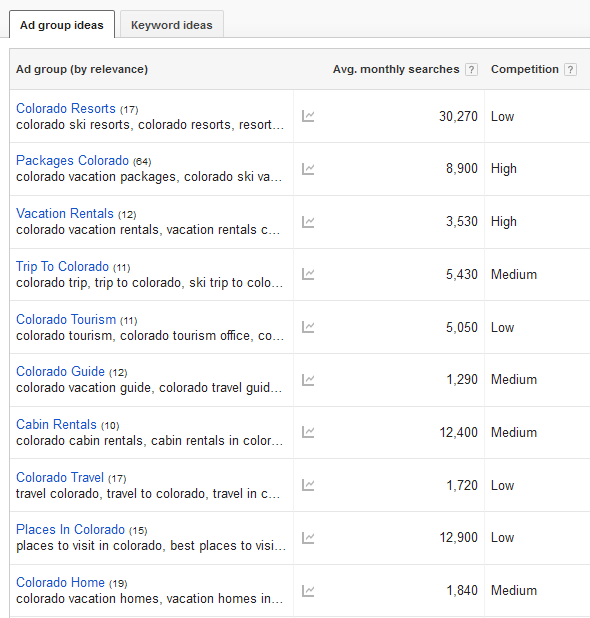Viewport: 590px width, 618px height.
Task: Click Medium competition for Trip To Colorado
Action: 514,274
